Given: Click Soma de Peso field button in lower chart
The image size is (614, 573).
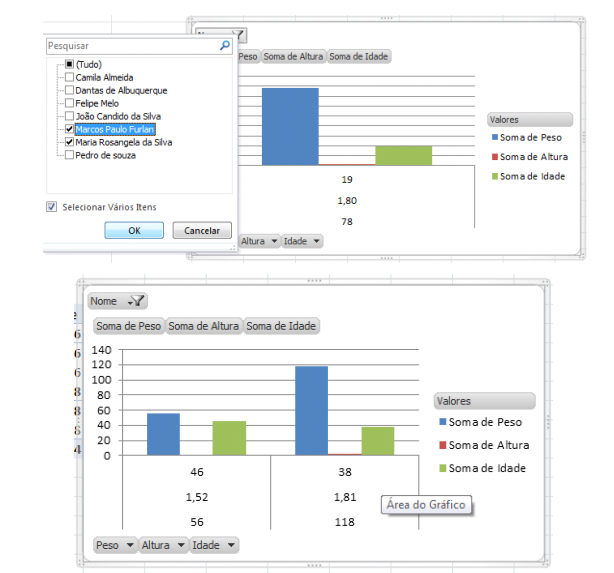Looking at the screenshot, I should click(x=129, y=326).
